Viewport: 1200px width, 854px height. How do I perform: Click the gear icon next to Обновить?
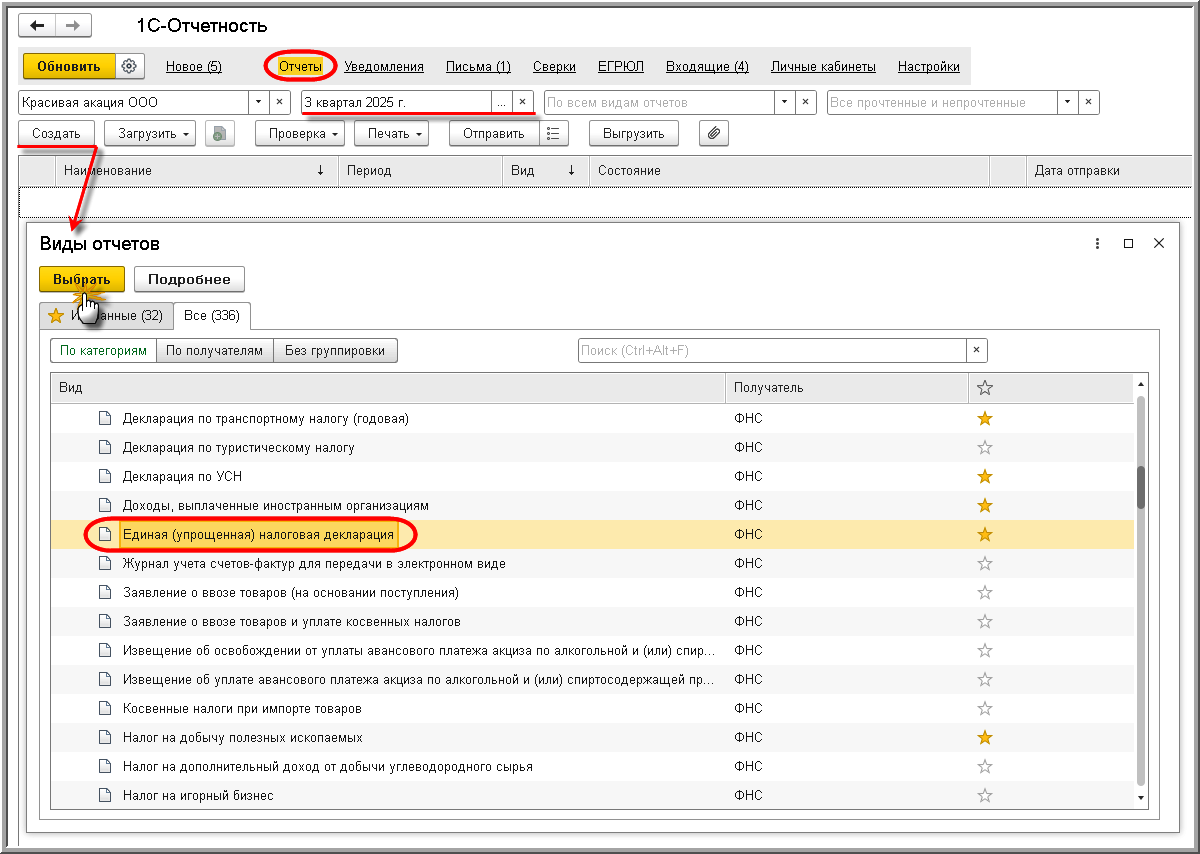tap(129, 66)
